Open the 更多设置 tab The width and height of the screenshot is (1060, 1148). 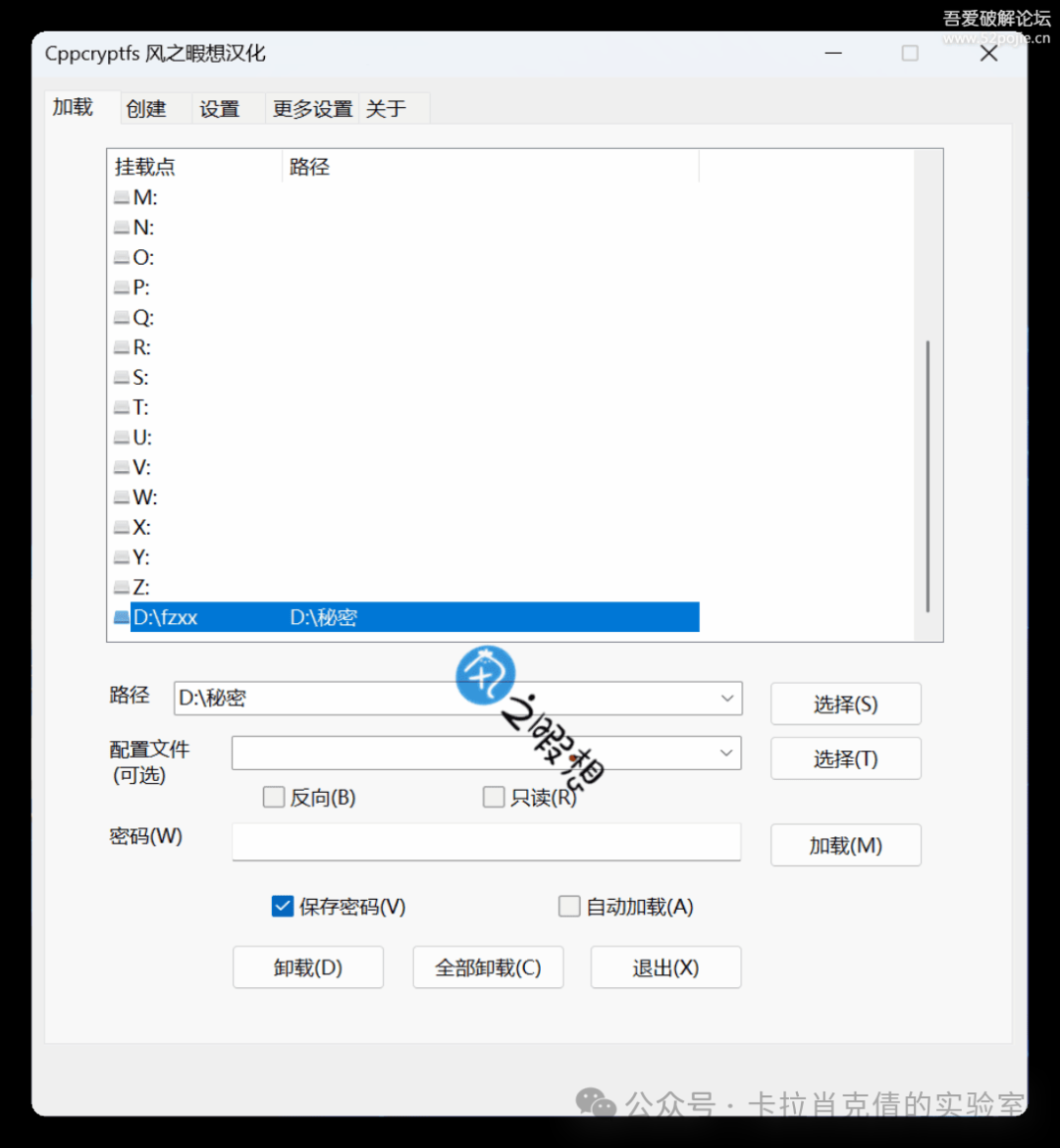coord(312,109)
